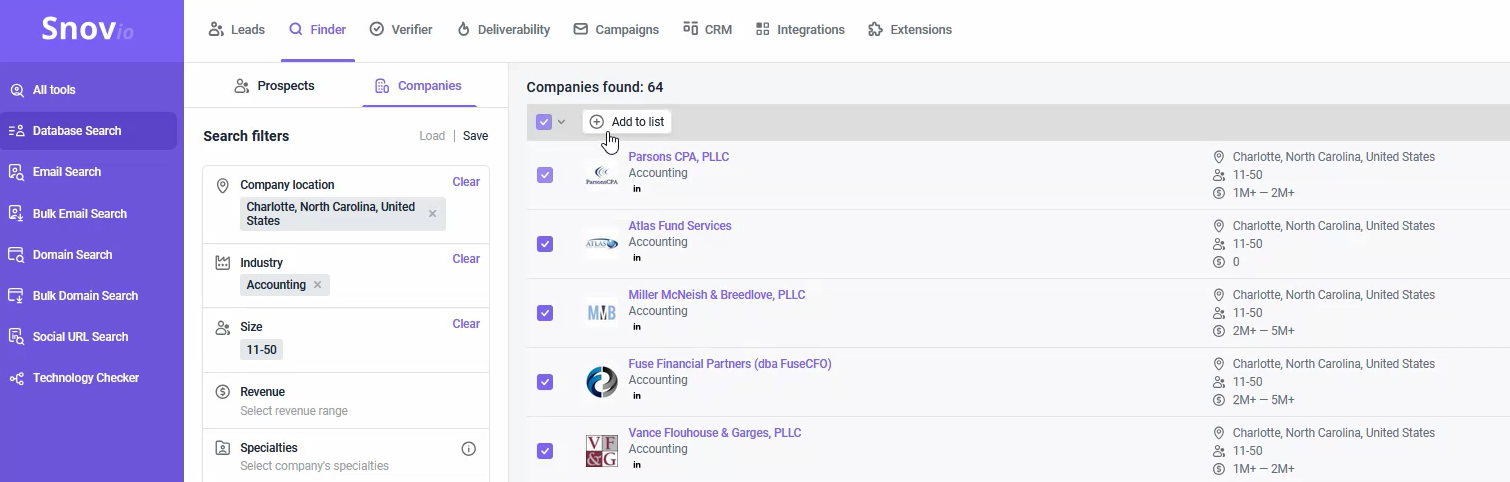The height and width of the screenshot is (482, 1510).
Task: Open Campaigns in top navigation
Action: [x=616, y=30]
